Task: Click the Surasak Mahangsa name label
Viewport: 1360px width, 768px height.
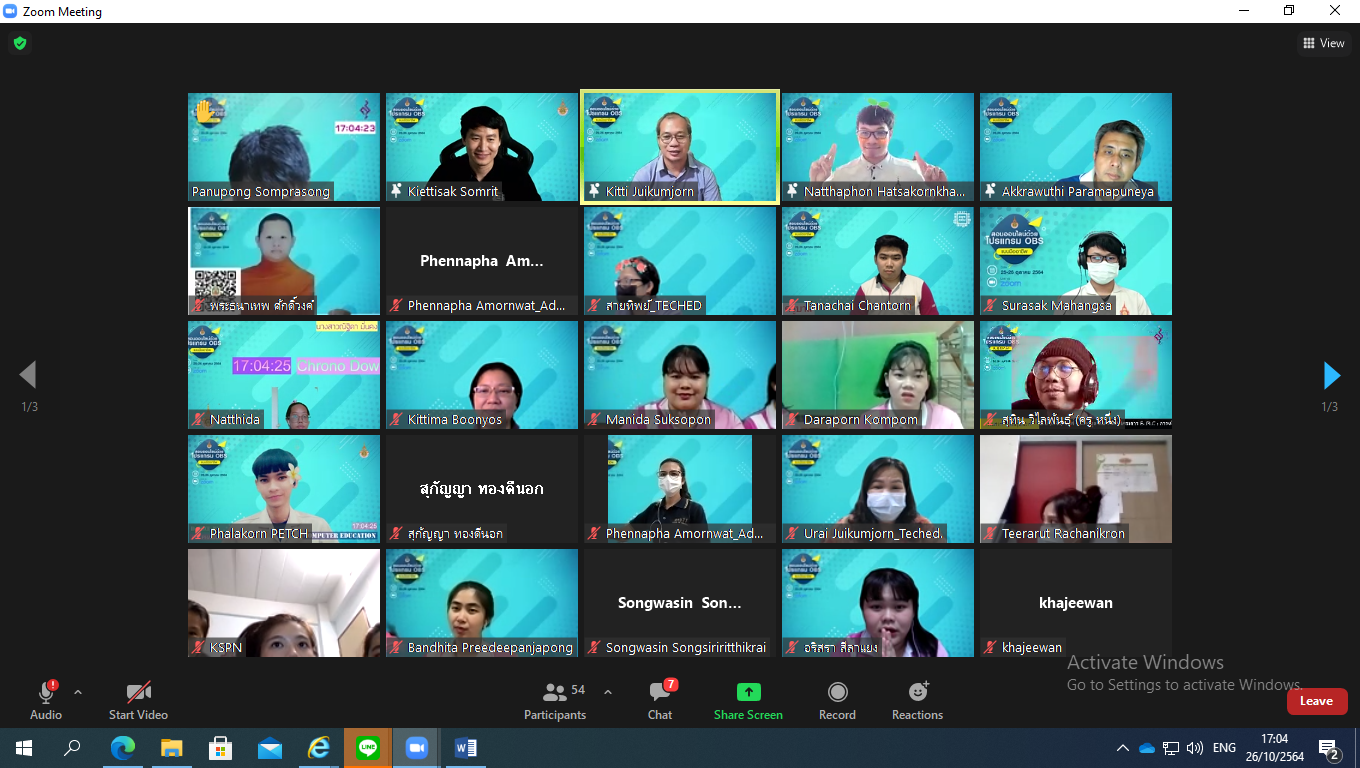Action: [x=1057, y=305]
